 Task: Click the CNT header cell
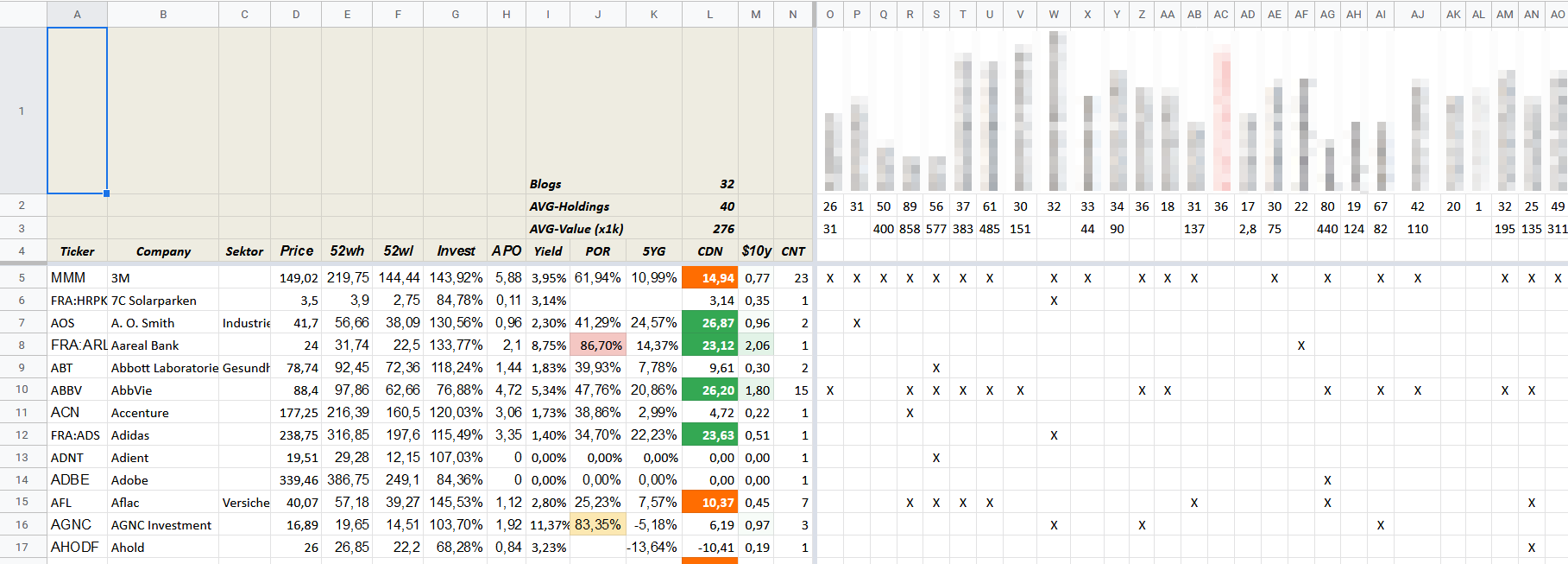click(793, 251)
